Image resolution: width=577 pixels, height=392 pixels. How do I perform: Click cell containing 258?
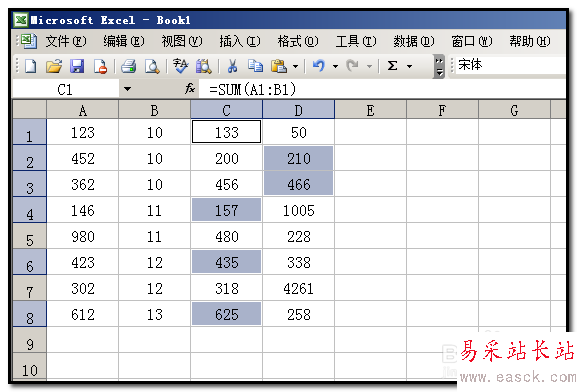pos(298,314)
